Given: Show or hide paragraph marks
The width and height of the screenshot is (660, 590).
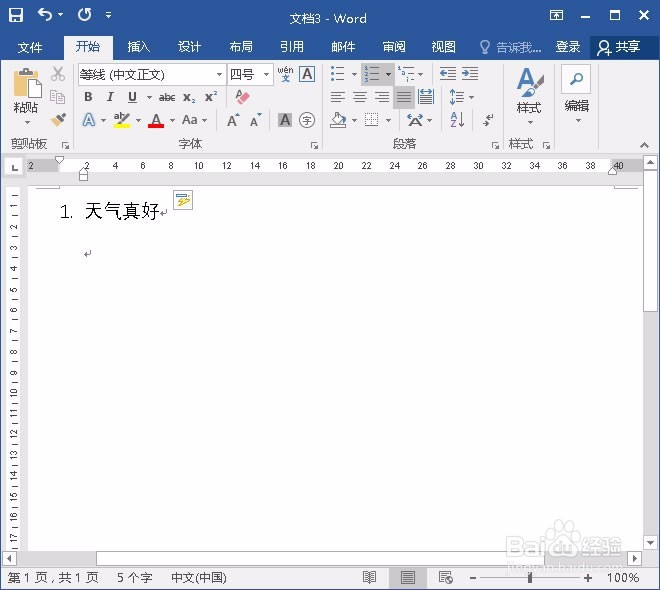Looking at the screenshot, I should (x=488, y=120).
